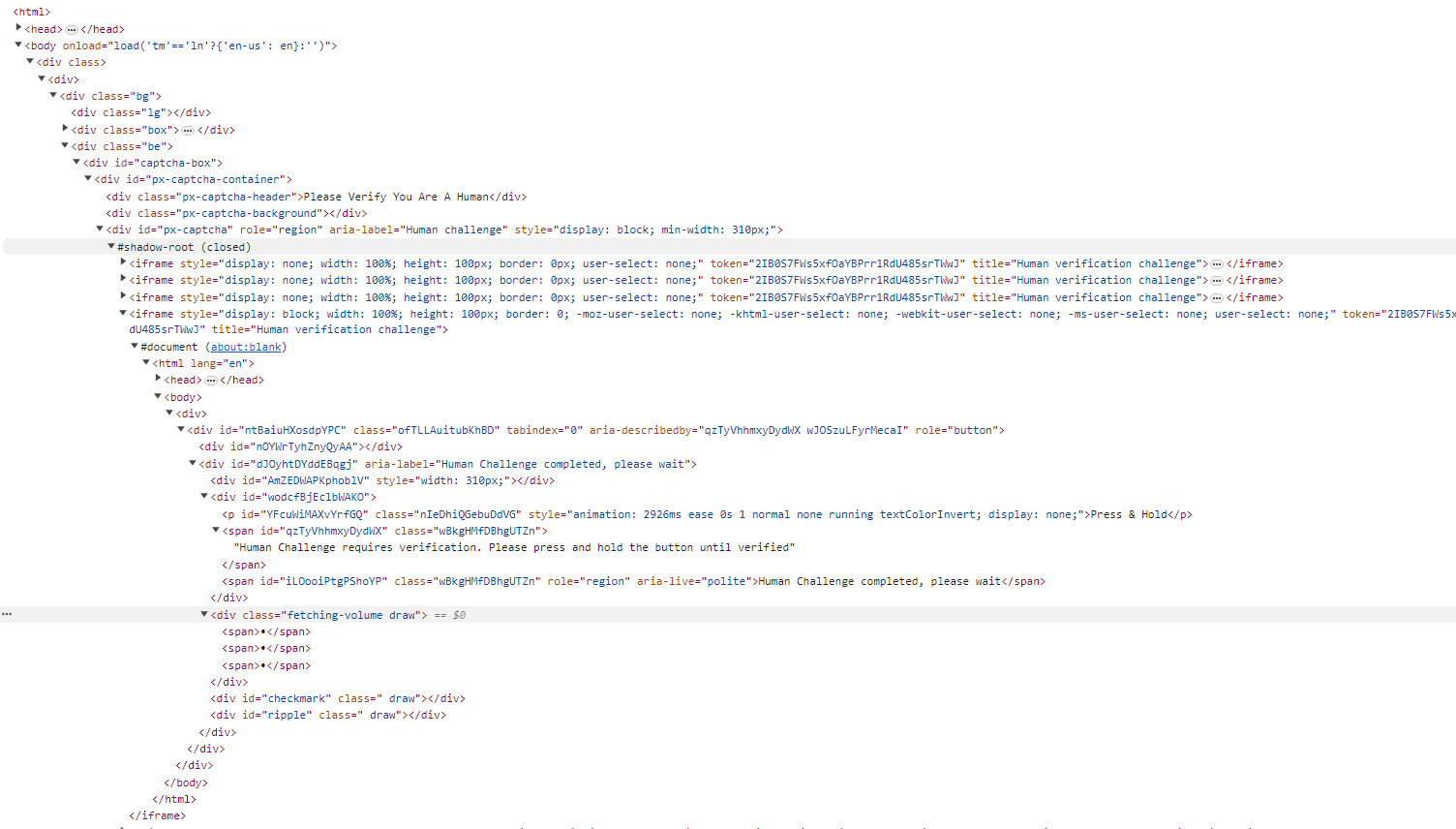The image size is (1456, 829).
Task: Click the ellipsis inside the iframe's <head> element
Action: (210, 379)
